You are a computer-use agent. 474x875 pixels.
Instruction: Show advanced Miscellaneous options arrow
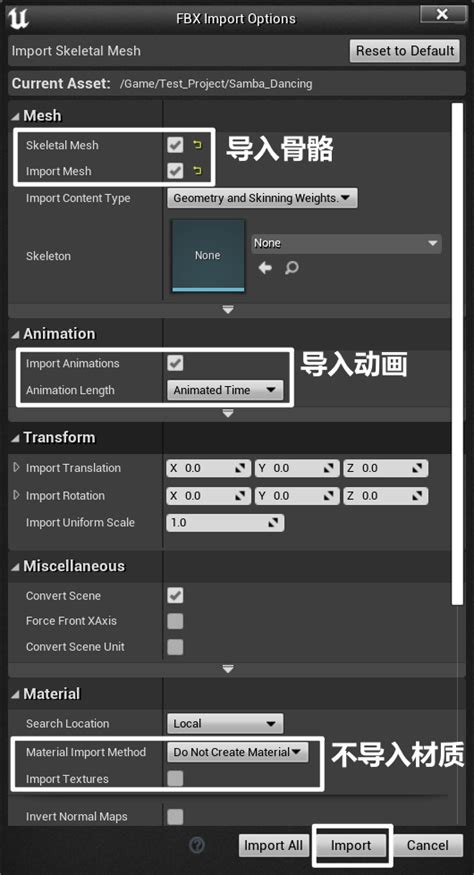(x=228, y=669)
